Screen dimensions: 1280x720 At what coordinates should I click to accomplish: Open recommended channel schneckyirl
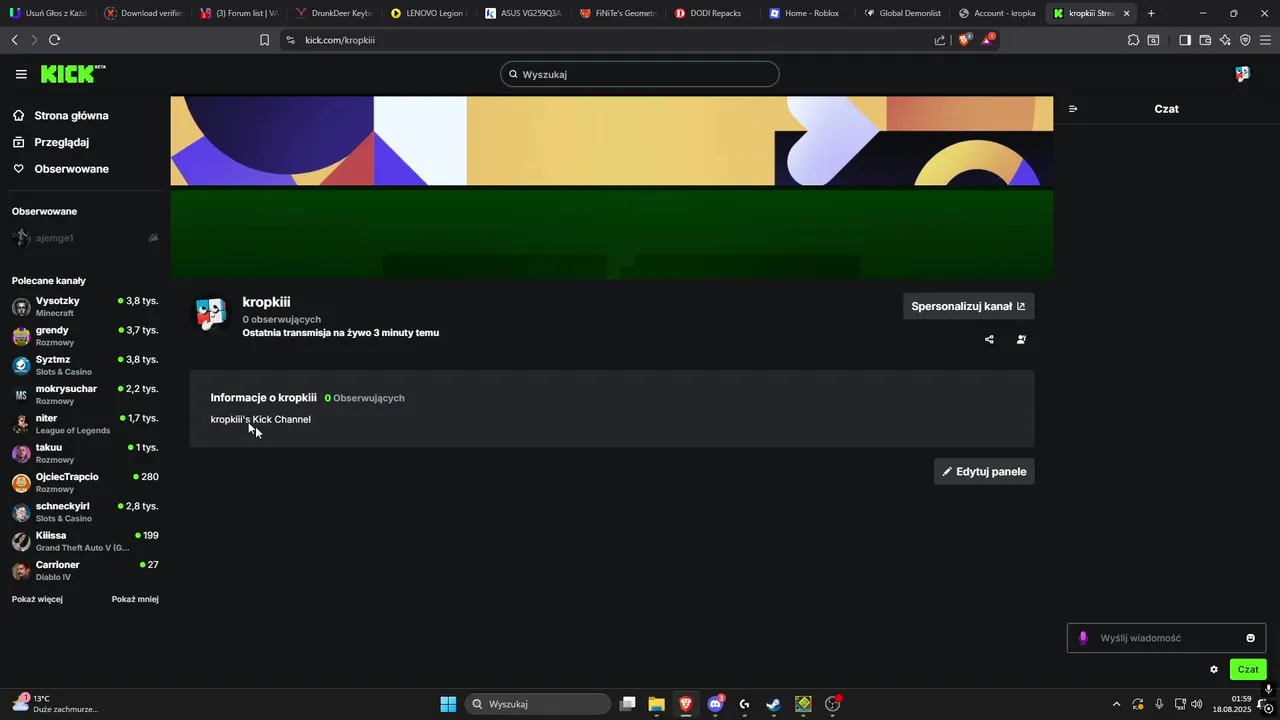click(x=85, y=512)
